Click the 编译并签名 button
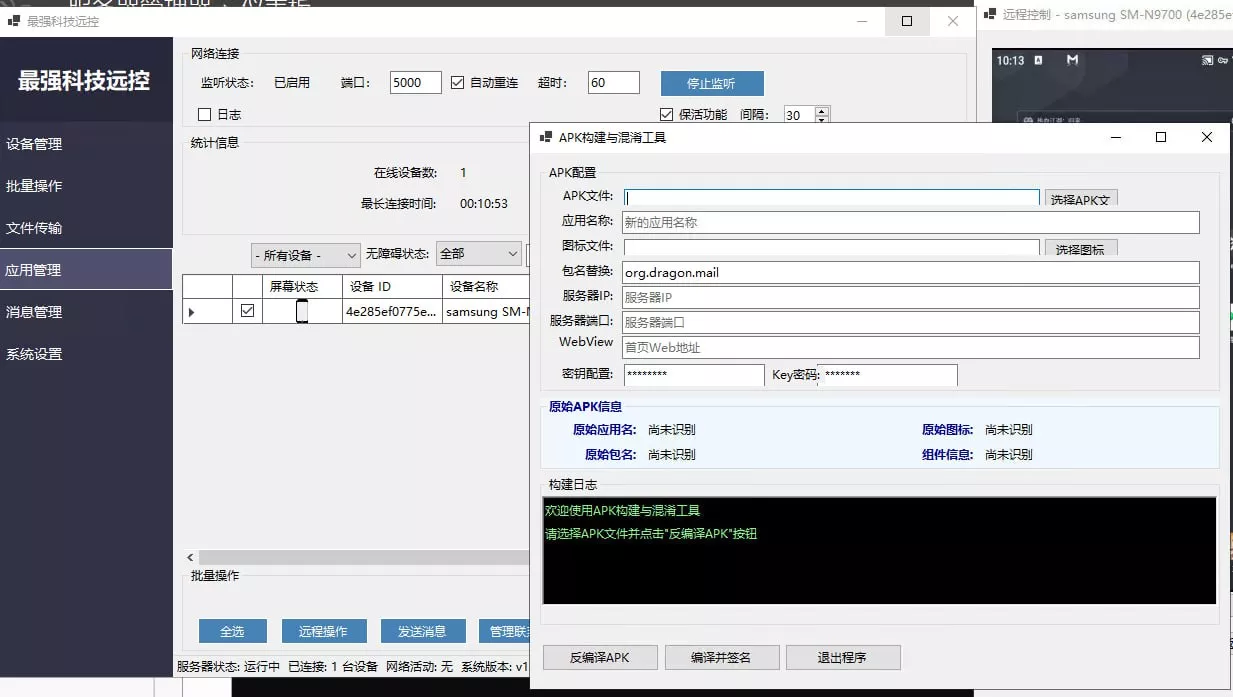 tap(721, 657)
